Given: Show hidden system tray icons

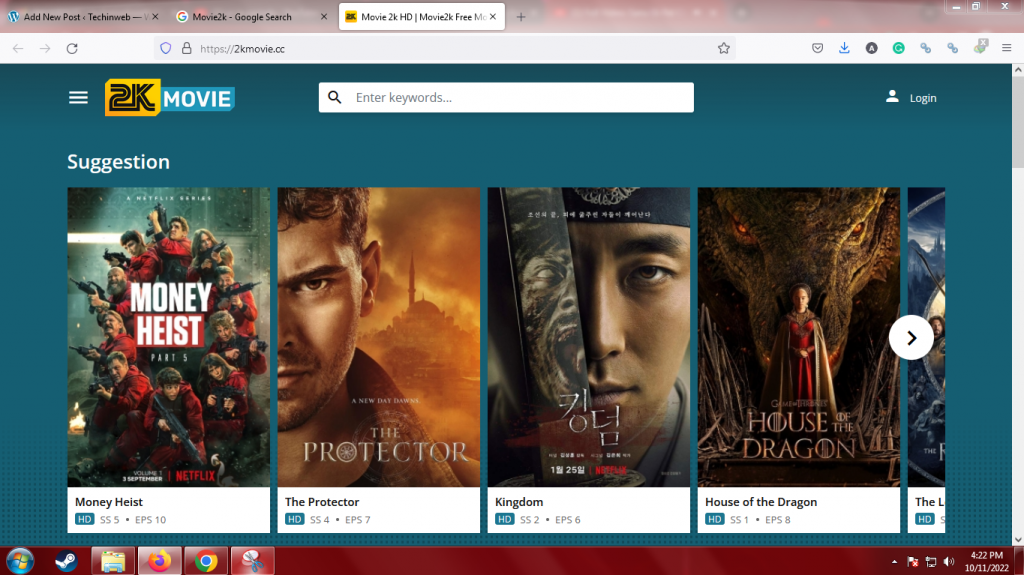Looking at the screenshot, I should 894,562.
